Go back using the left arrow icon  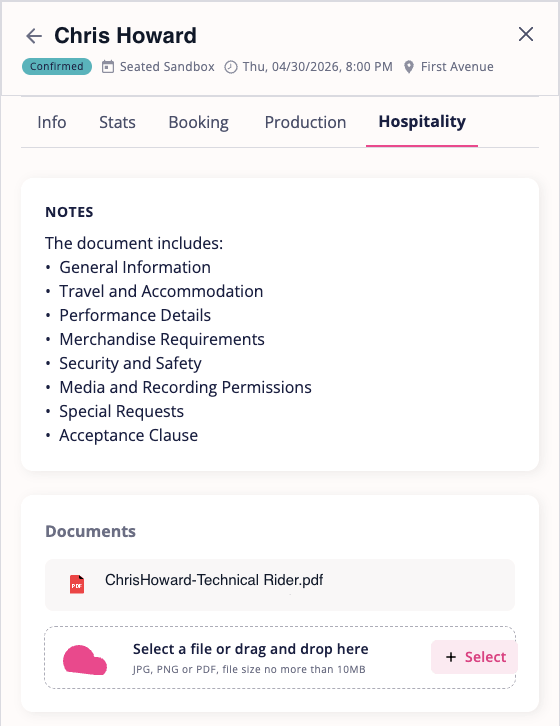[34, 36]
